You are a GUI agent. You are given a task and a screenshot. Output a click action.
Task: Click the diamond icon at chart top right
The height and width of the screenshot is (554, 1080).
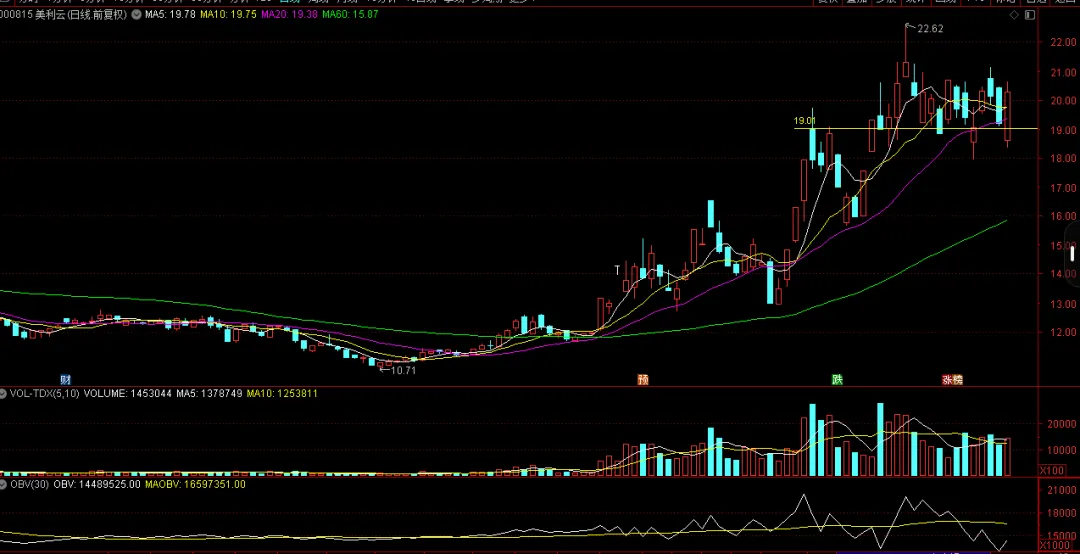(x=1014, y=14)
